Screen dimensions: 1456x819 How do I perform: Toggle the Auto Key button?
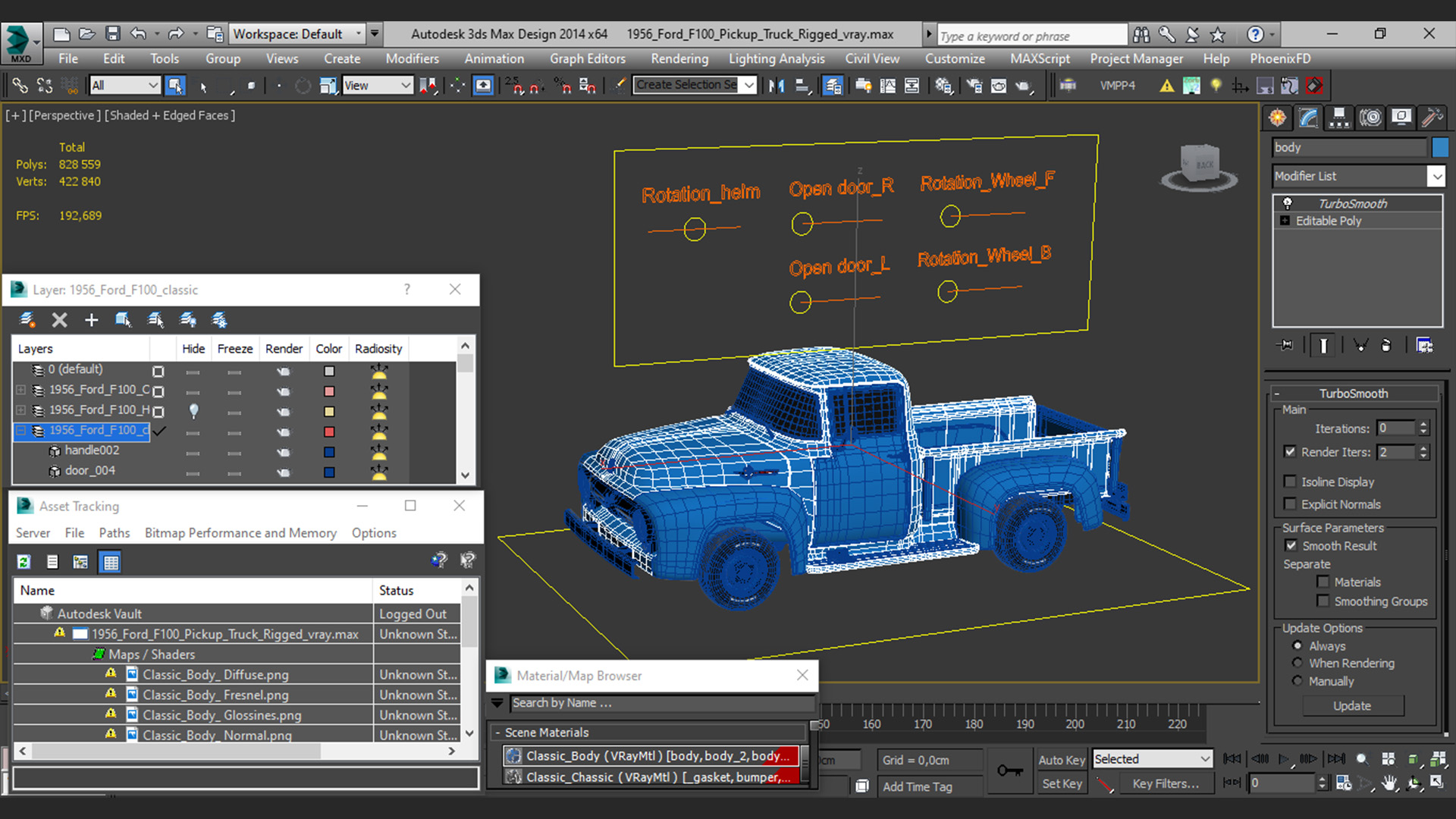point(1061,760)
